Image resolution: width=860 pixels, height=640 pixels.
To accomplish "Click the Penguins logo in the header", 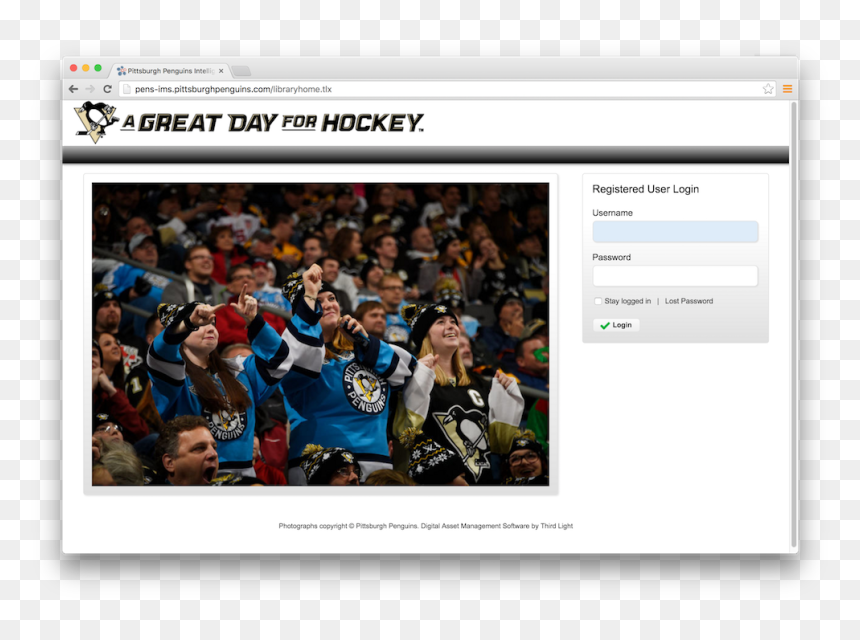I will 96,122.
